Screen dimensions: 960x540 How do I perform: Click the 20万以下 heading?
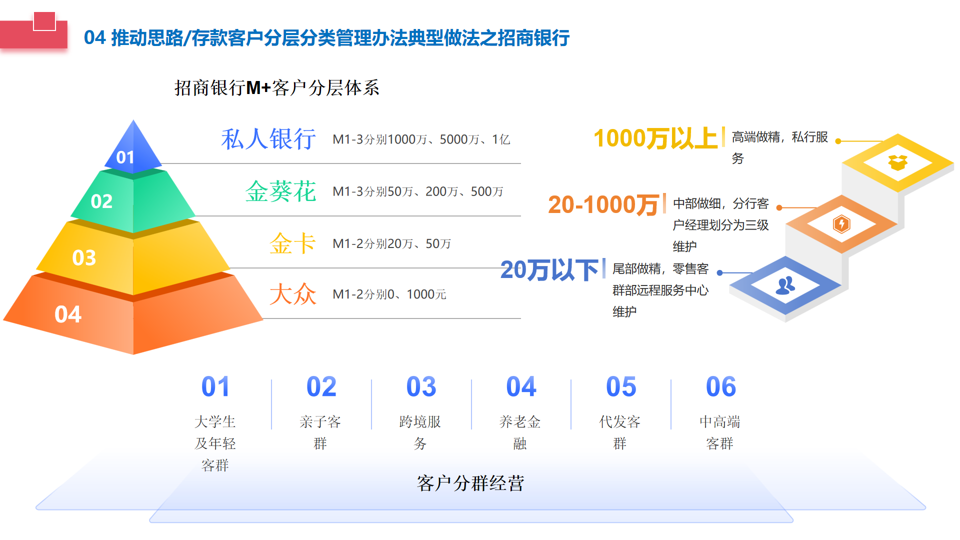549,269
